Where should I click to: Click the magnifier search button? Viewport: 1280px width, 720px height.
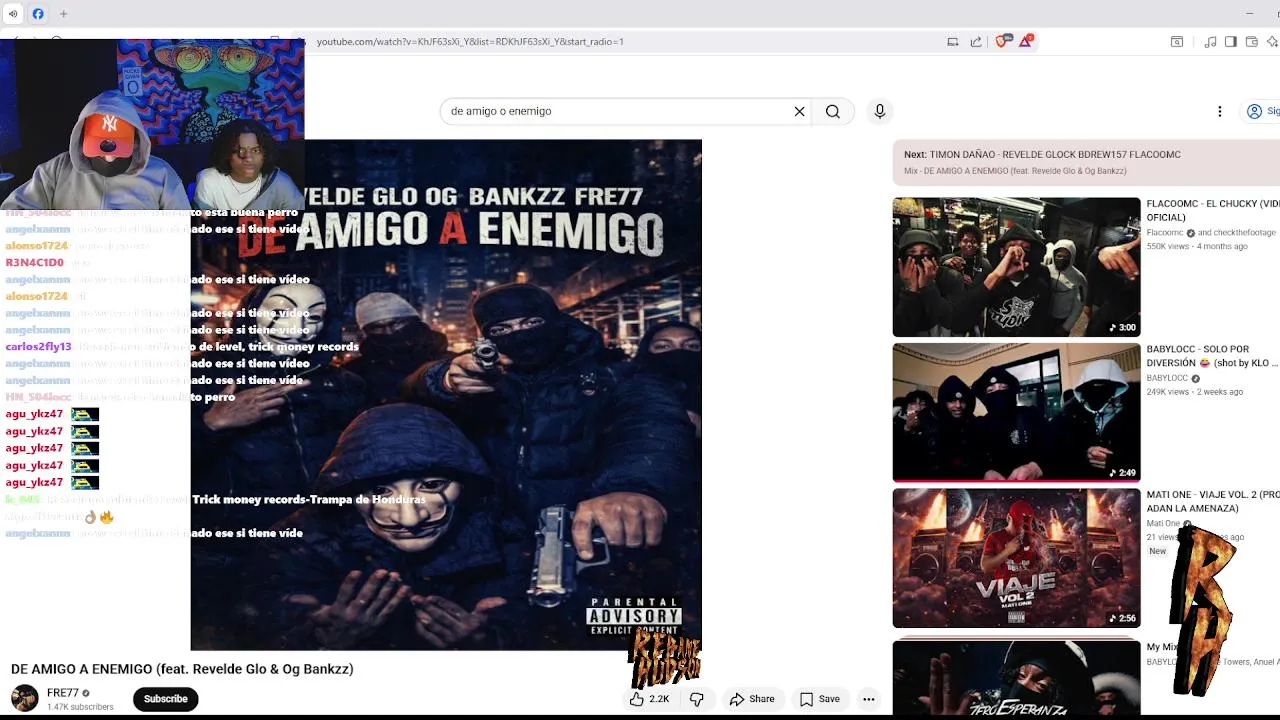(x=833, y=111)
